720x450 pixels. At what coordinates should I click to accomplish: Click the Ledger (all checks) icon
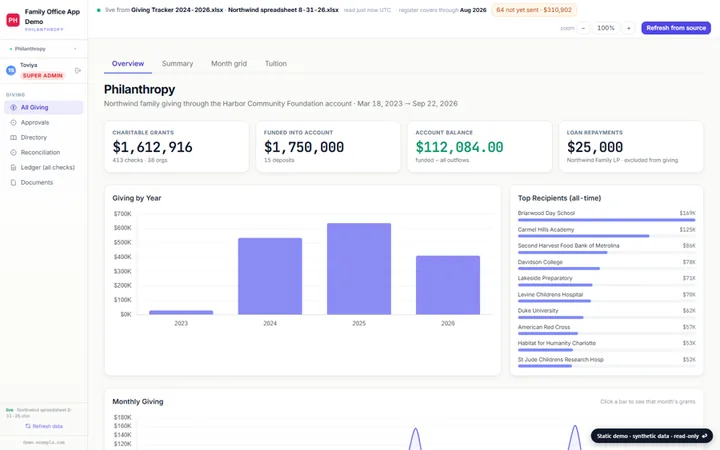coord(13,168)
